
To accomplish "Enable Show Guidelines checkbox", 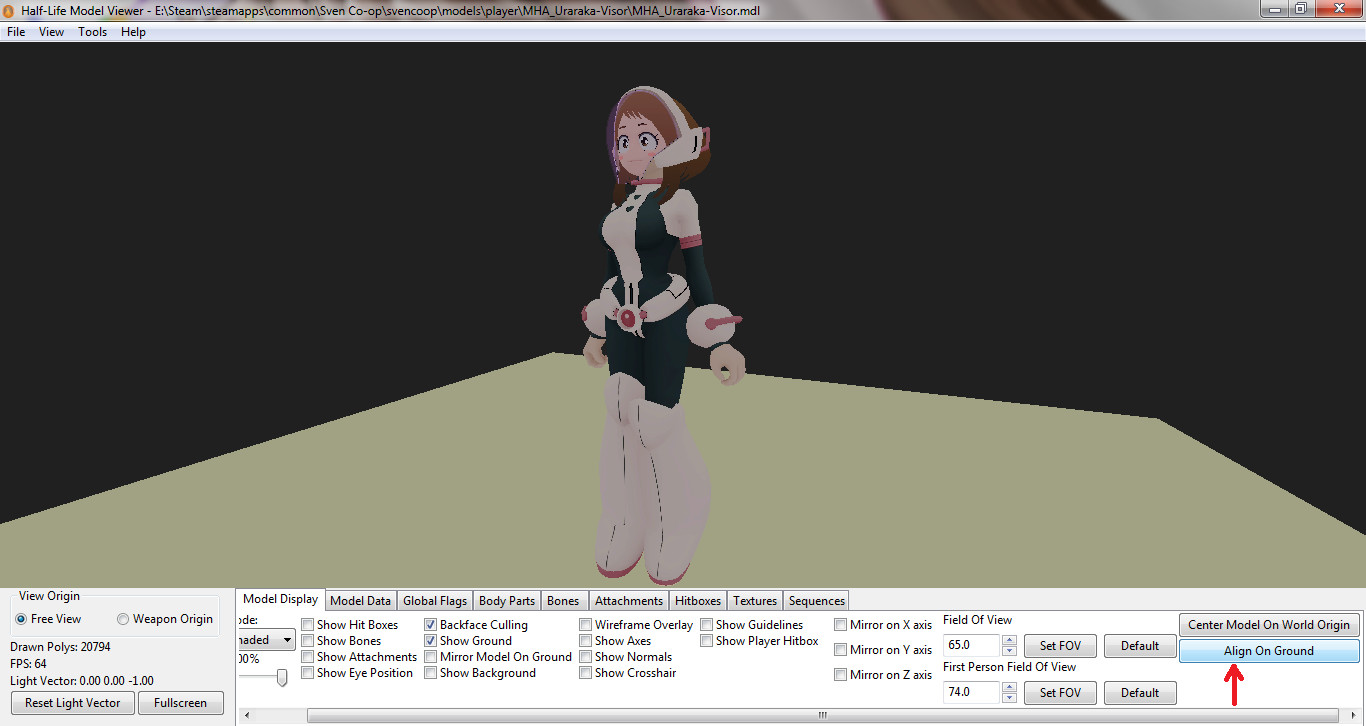I will (x=707, y=625).
